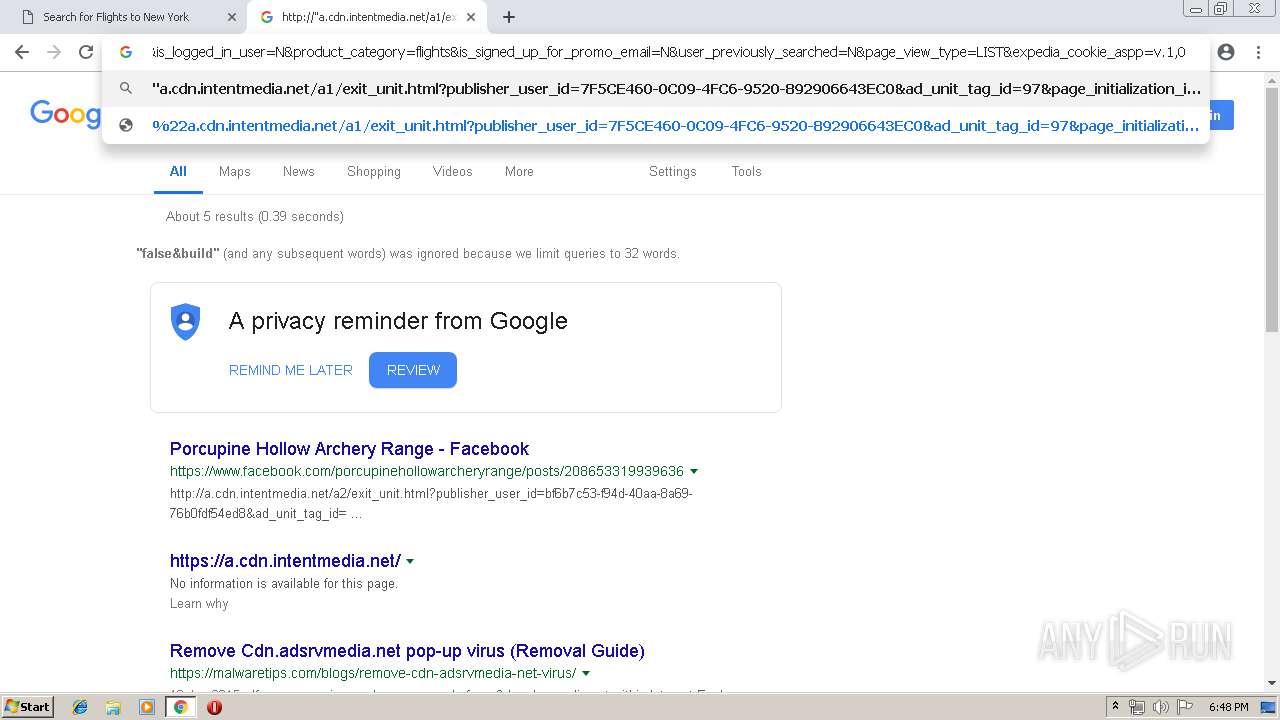Expand dropdown arrow beside a.cdn.intentmedia.net result

[410, 562]
